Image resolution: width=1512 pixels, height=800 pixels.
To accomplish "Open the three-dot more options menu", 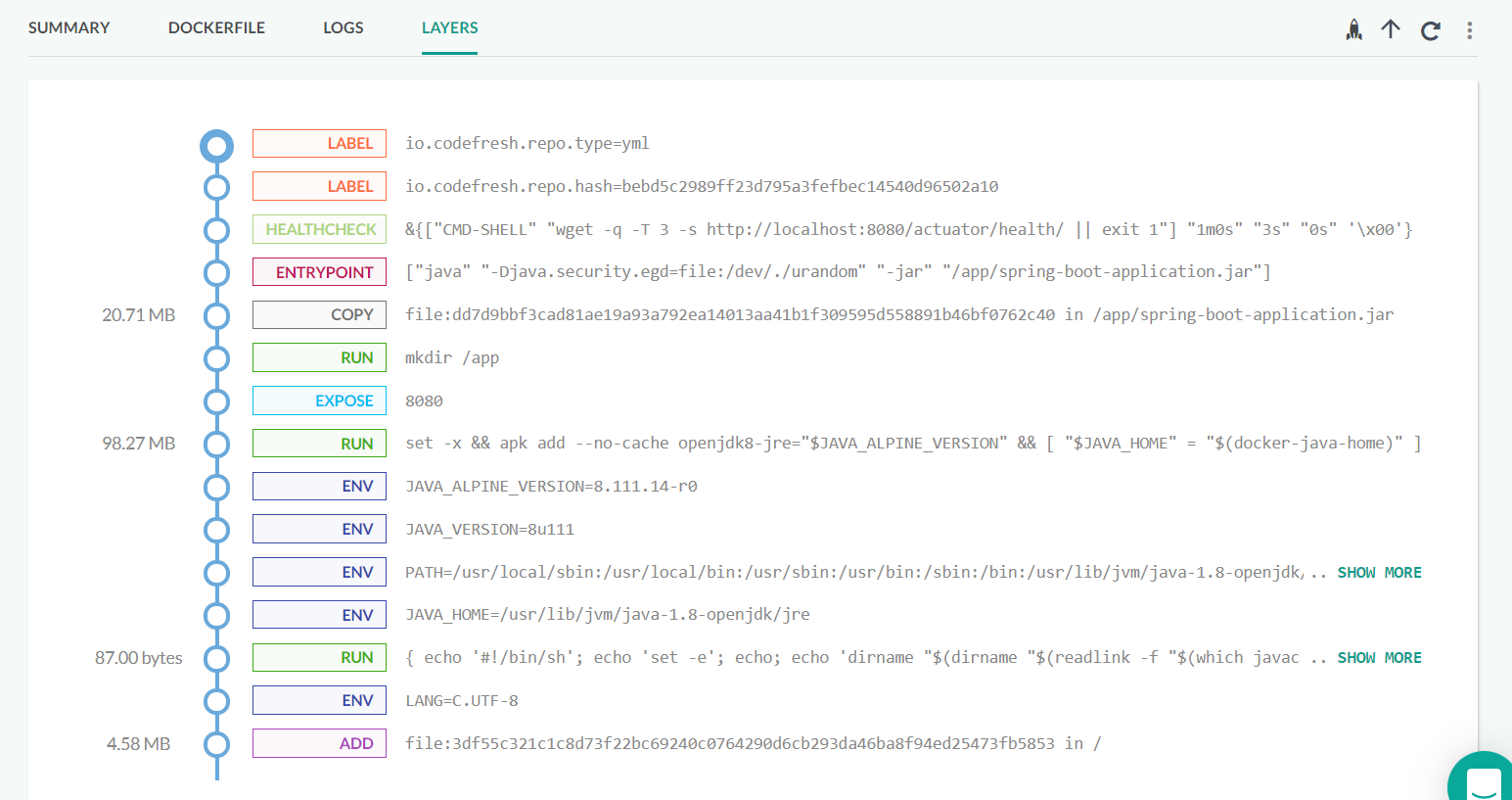I will click(1469, 30).
